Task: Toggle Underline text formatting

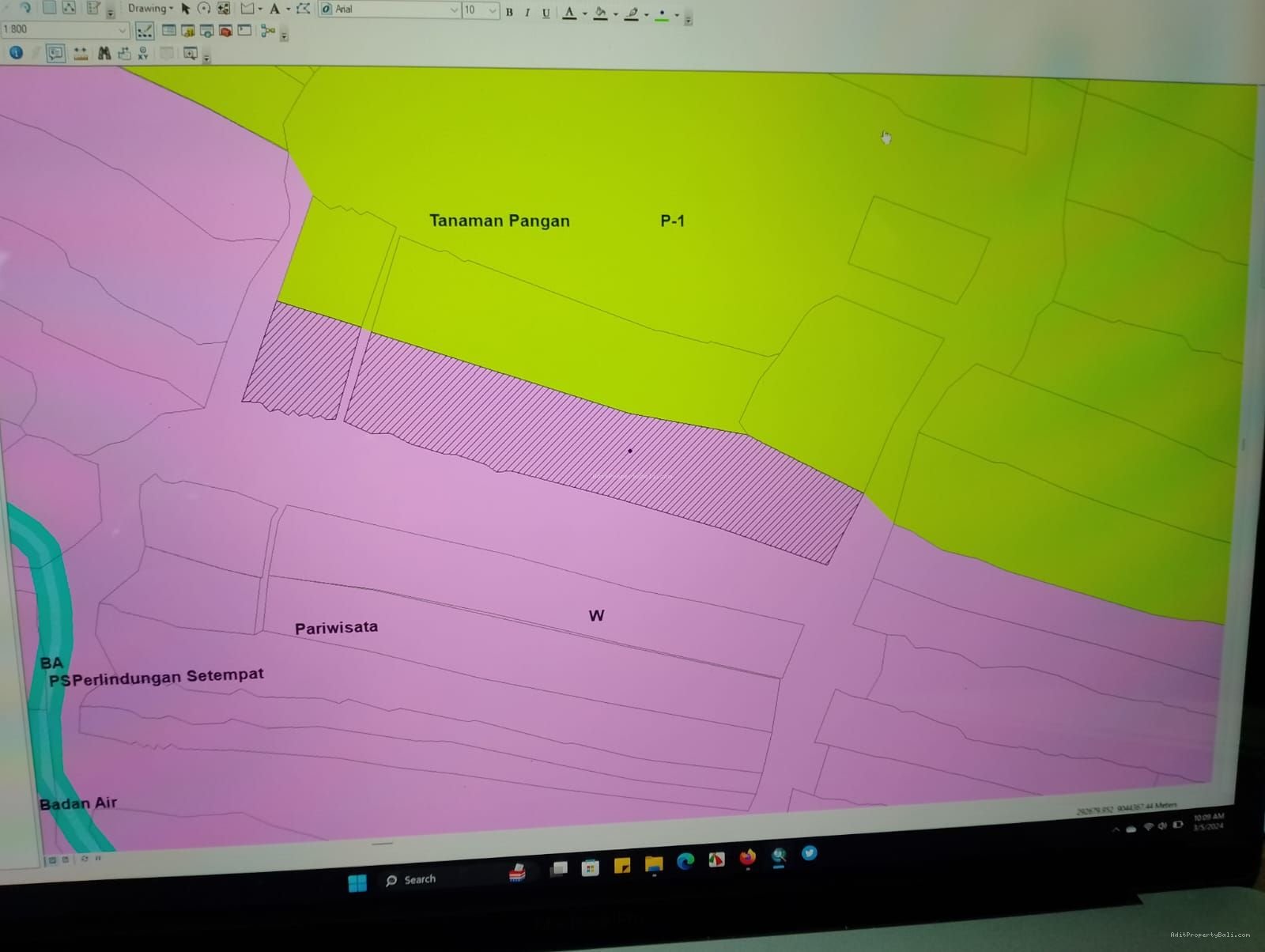Action: 546,12
